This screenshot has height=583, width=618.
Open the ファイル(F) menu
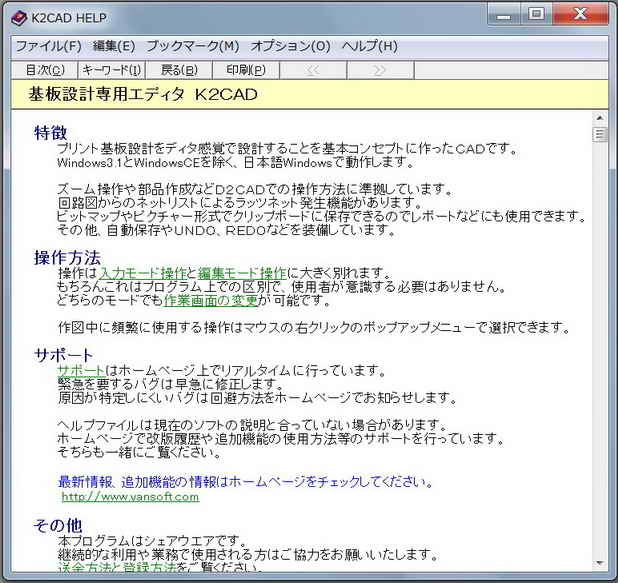tap(48, 47)
